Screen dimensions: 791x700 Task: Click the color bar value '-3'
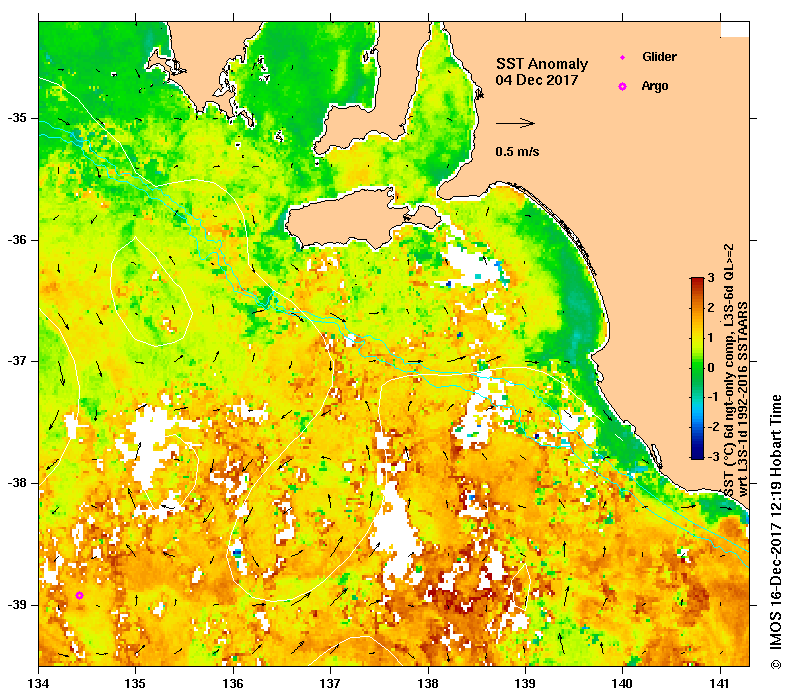coord(713,457)
